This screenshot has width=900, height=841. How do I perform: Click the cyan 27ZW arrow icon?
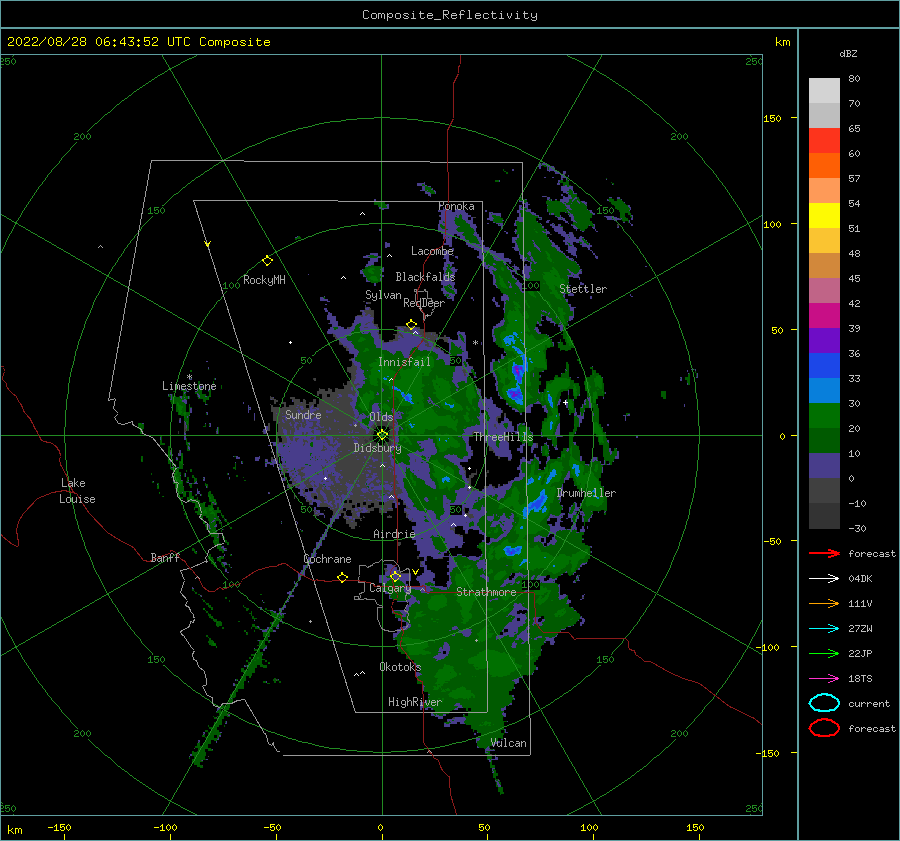click(824, 629)
